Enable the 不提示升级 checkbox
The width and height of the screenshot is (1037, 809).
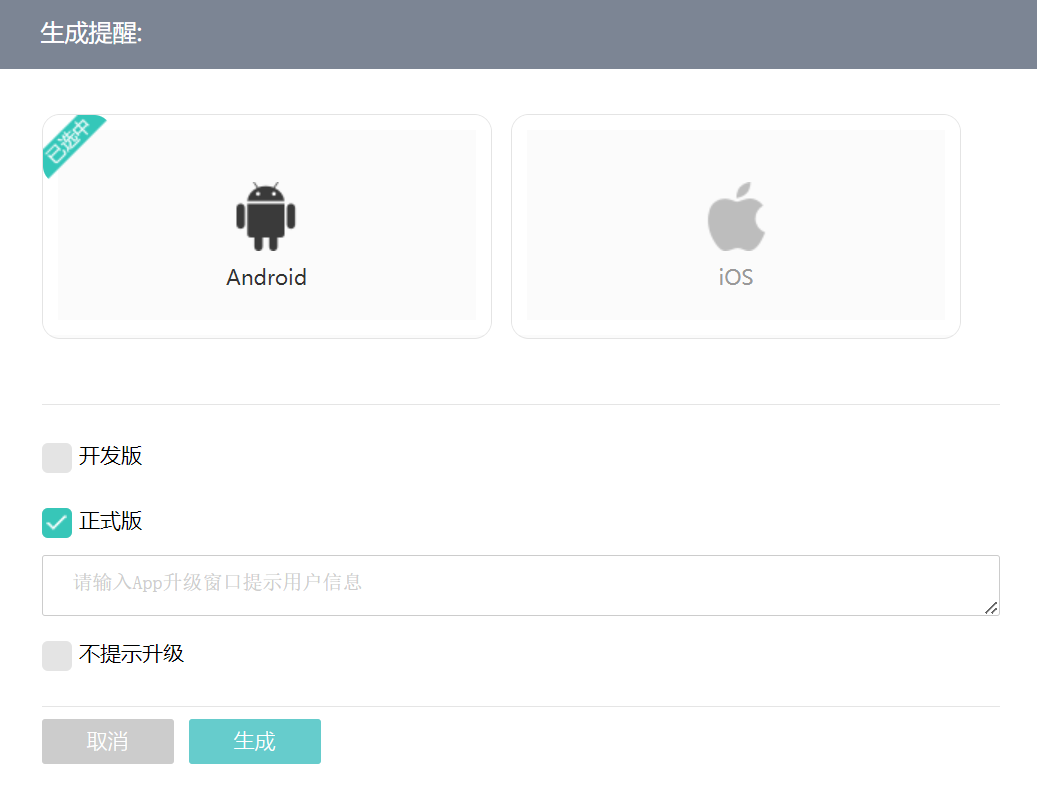pyautogui.click(x=57, y=656)
